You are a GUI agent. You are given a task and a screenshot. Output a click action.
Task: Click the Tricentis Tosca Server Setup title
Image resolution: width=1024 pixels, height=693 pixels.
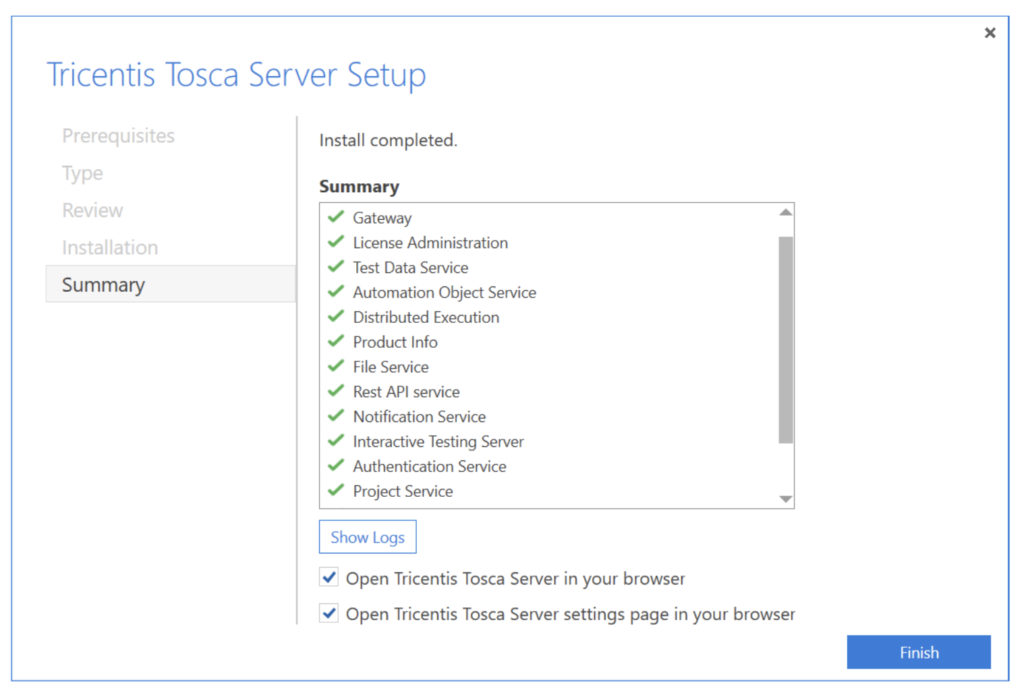pos(236,74)
